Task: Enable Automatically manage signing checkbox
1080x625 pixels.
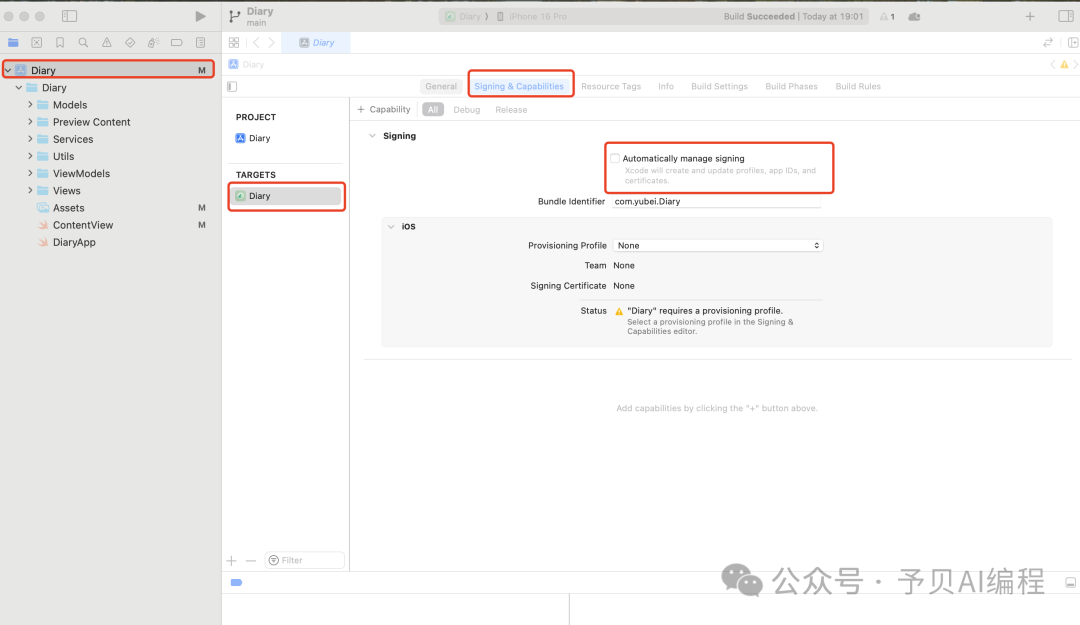Action: click(x=615, y=158)
